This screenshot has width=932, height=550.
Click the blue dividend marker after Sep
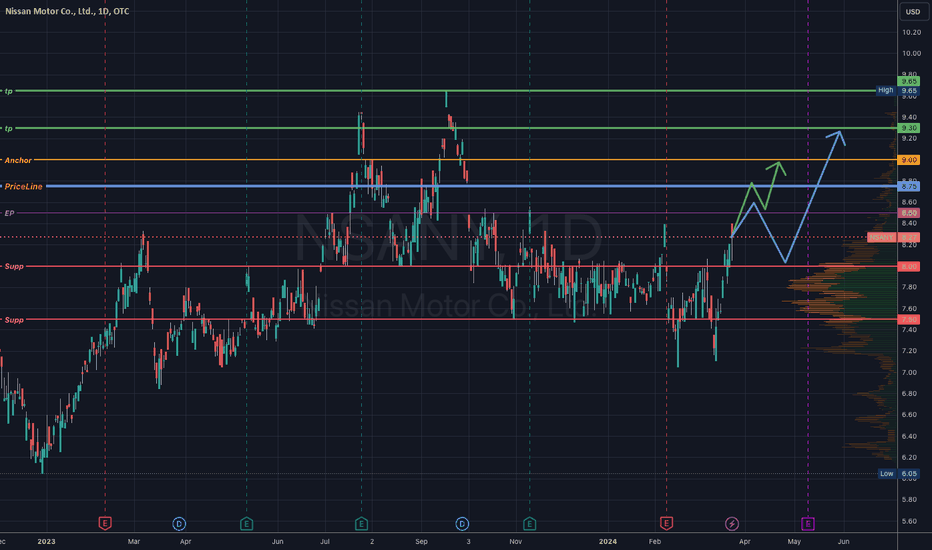[x=462, y=523]
